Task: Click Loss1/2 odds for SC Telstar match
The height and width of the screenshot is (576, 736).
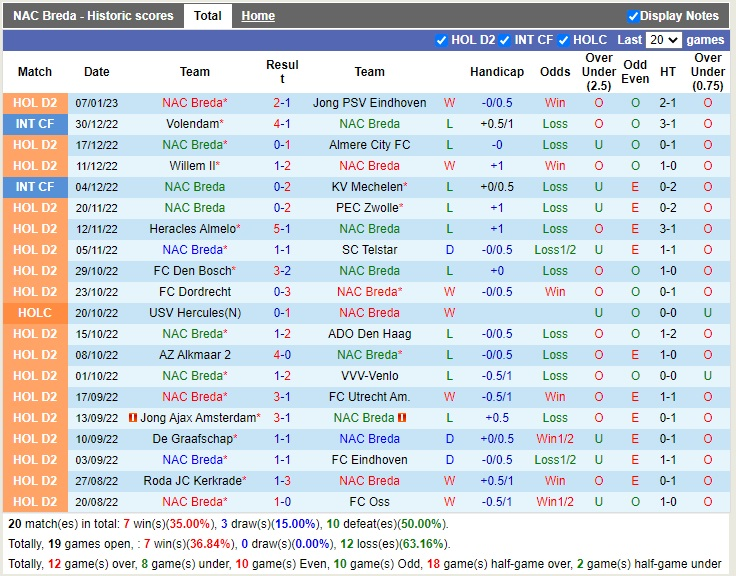Action: tap(555, 250)
